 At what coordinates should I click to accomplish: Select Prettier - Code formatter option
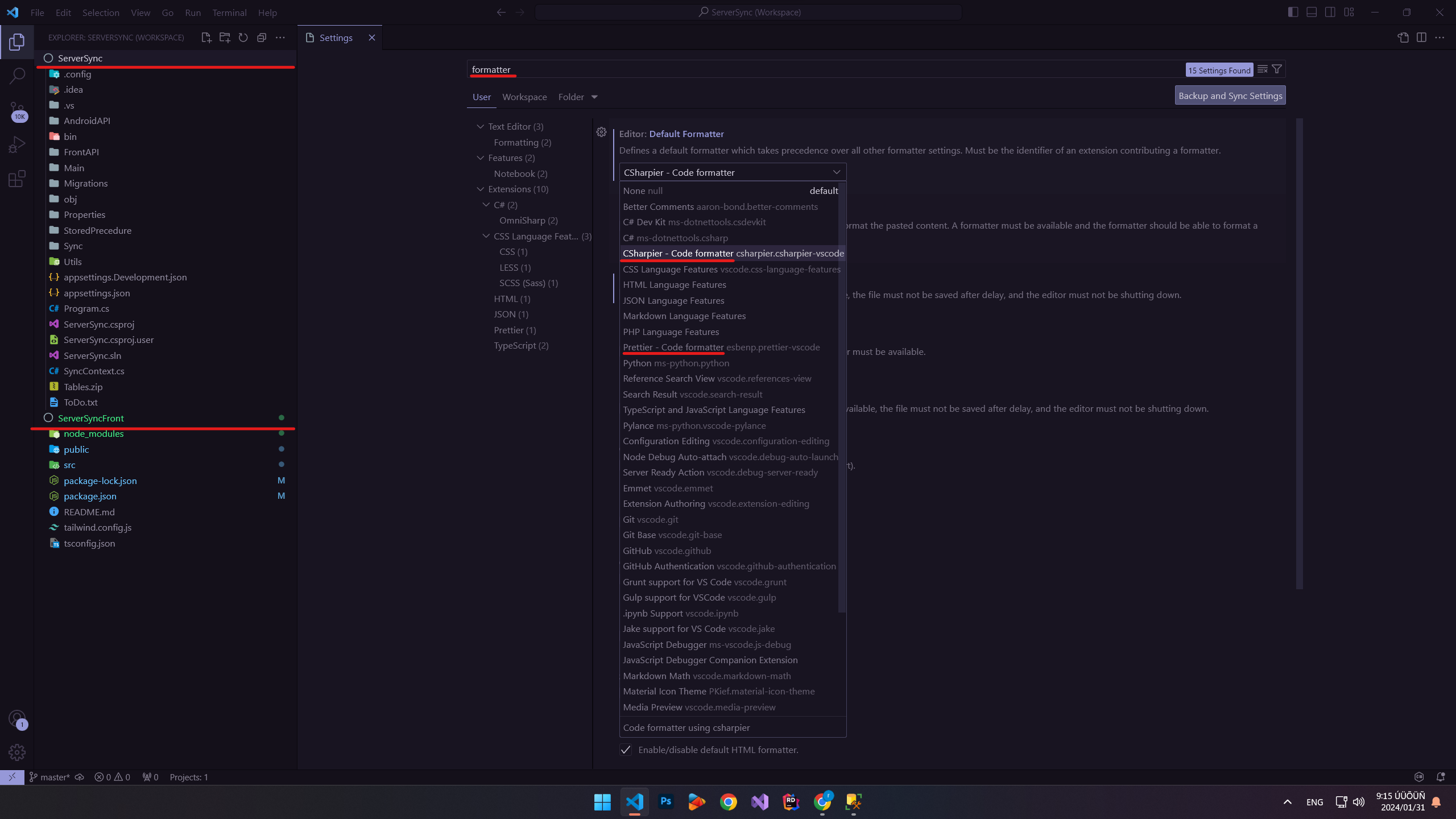point(673,347)
